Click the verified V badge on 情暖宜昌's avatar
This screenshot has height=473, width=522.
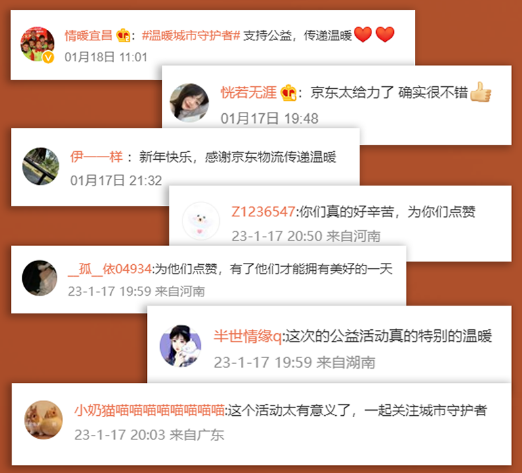click(x=49, y=57)
